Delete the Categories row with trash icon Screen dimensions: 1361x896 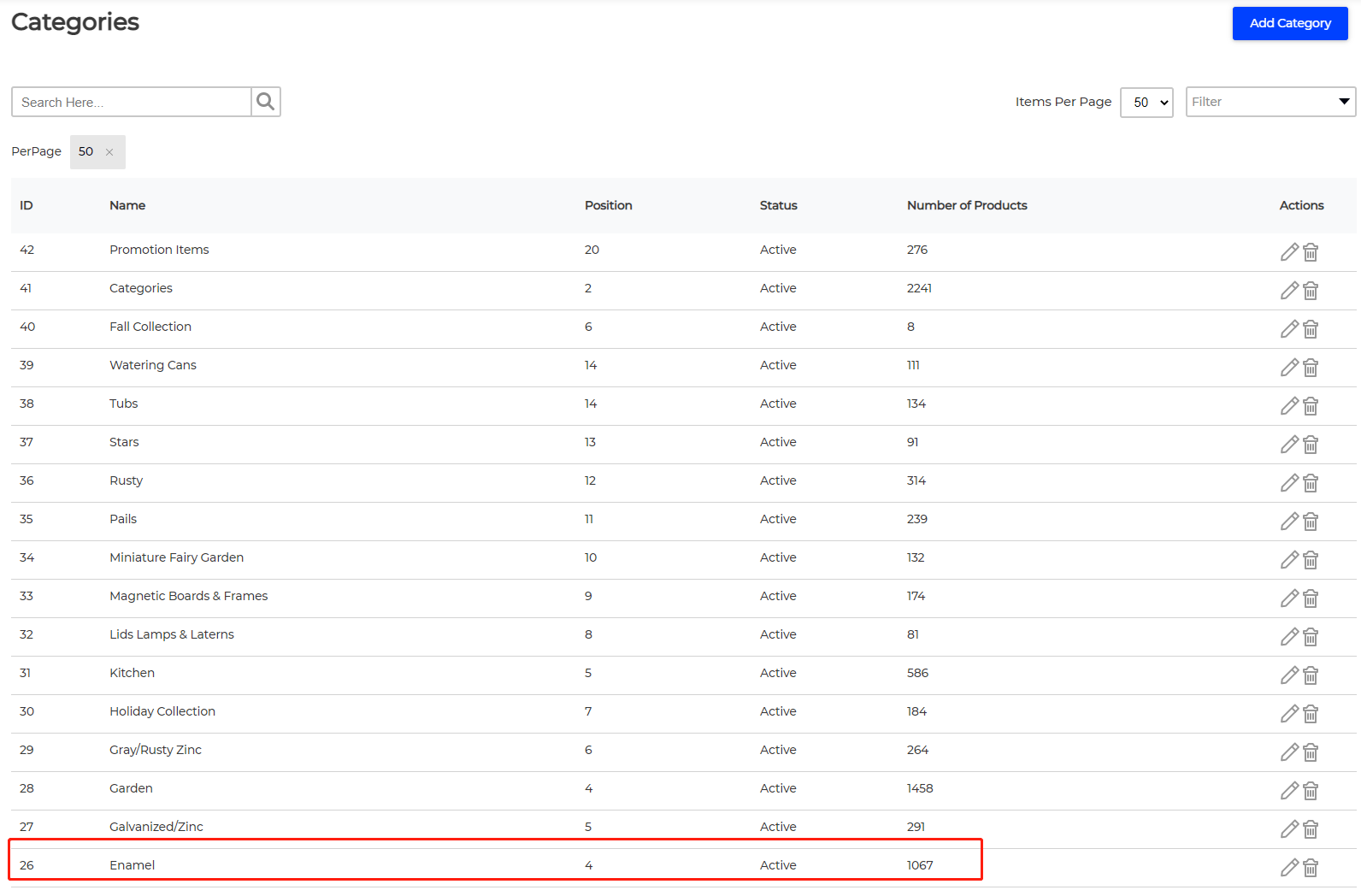point(1311,291)
